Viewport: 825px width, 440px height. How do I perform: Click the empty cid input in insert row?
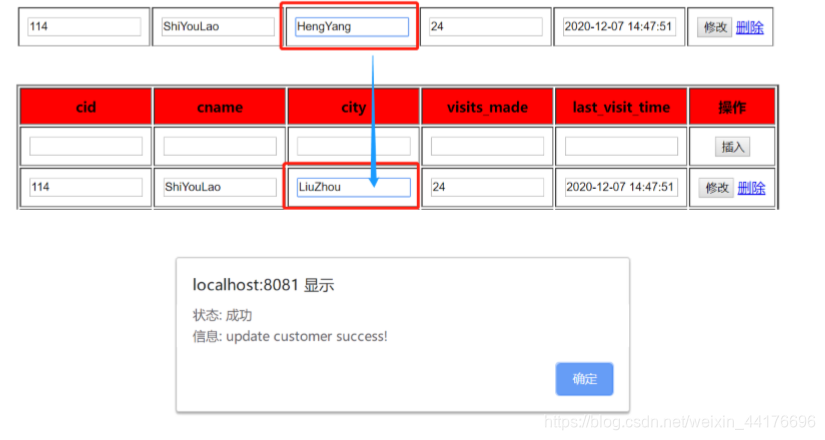86,146
